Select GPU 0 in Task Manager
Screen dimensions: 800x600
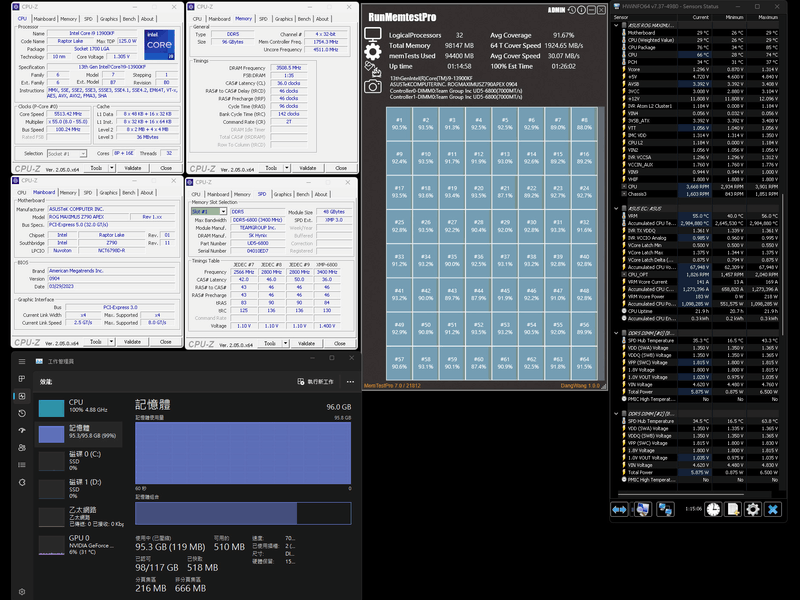point(79,544)
